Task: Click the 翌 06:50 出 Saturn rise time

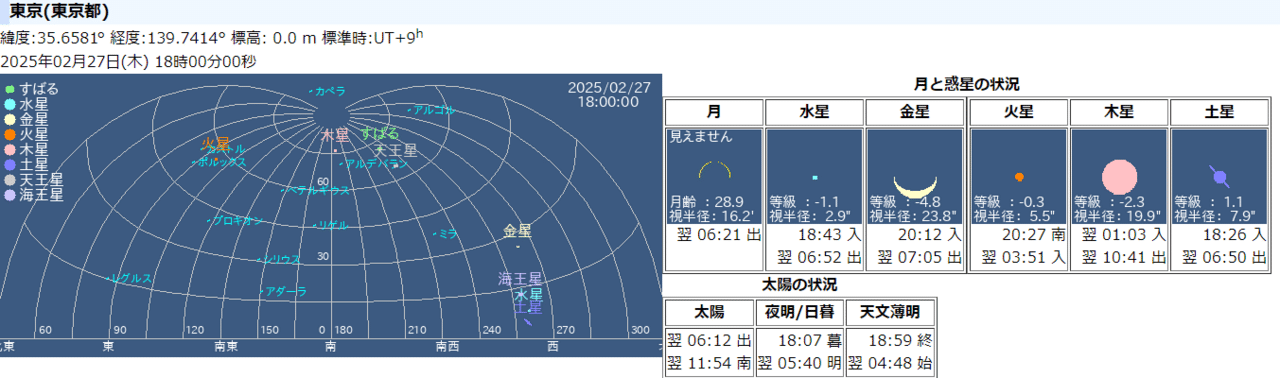Action: pyautogui.click(x=1224, y=257)
